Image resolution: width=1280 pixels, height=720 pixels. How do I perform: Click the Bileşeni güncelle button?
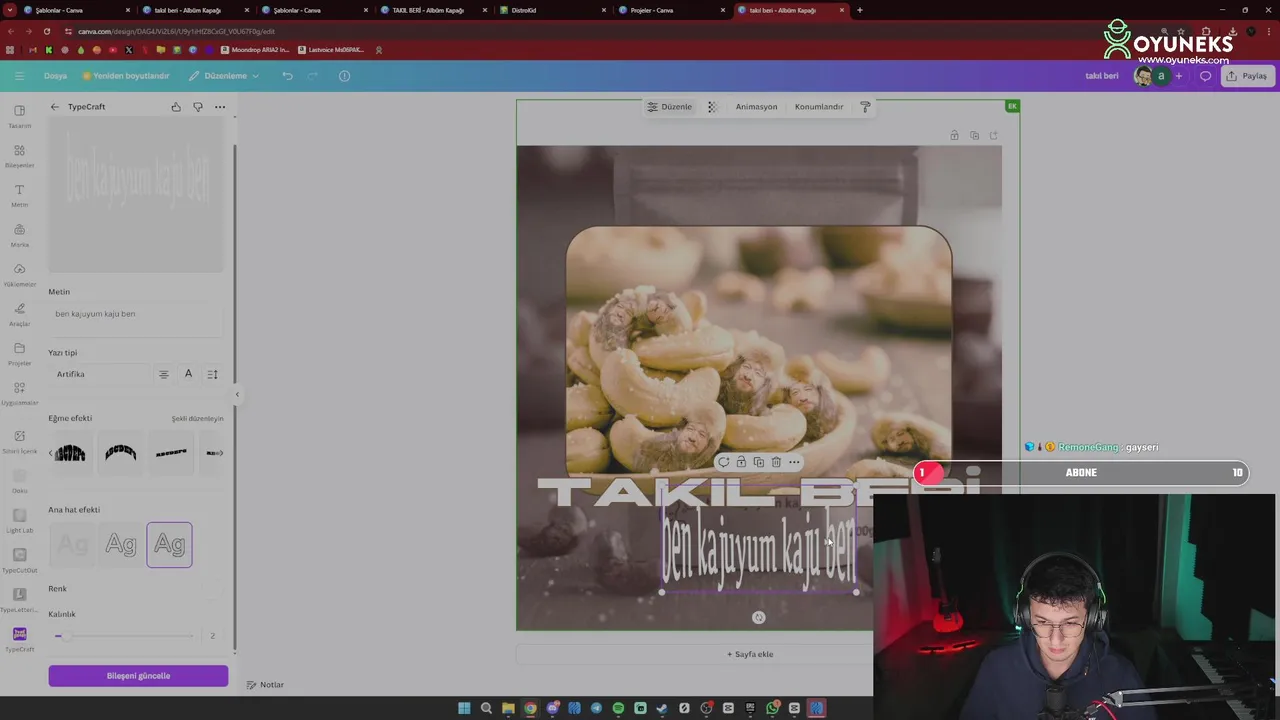pos(138,676)
